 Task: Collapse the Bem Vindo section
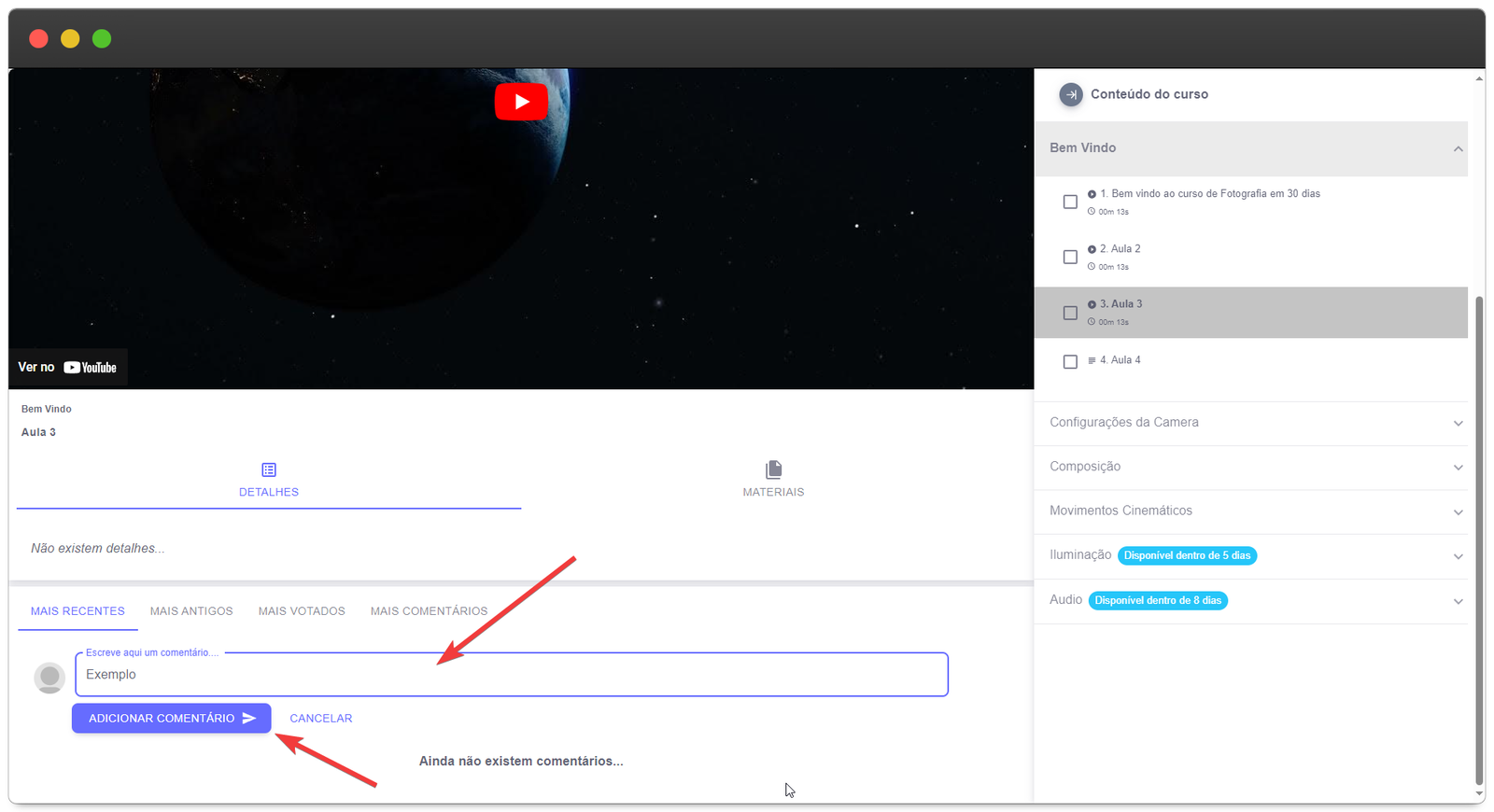pos(1458,148)
